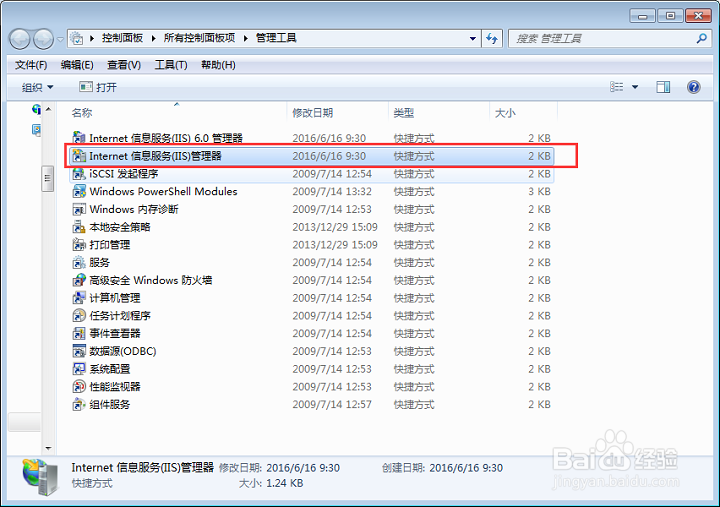Click 2009/7/14 12:57 date of 组件服务

[332, 405]
